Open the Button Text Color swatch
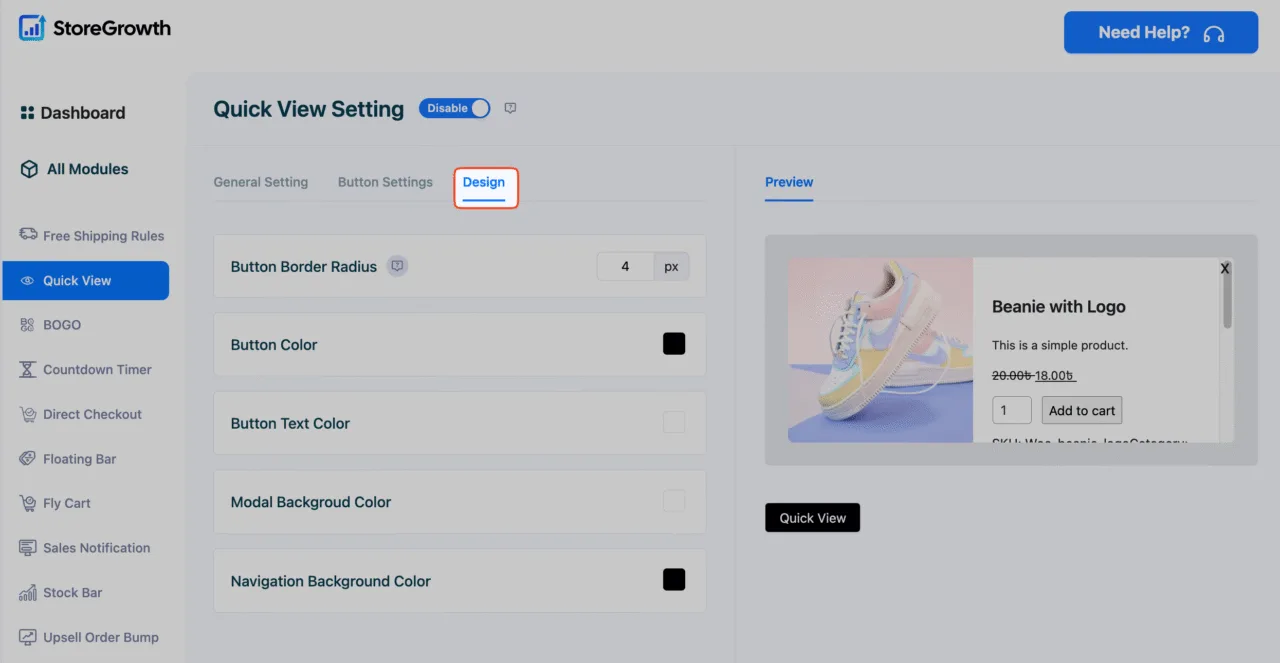 (x=674, y=422)
